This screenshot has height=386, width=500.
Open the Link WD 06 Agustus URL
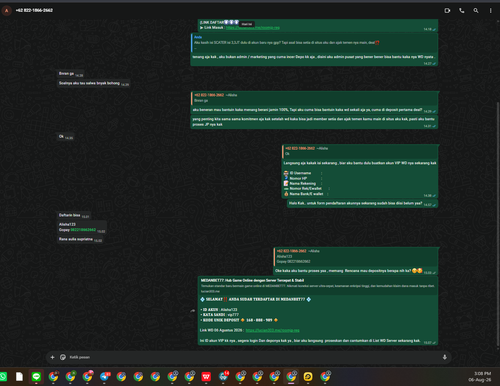tap(272, 330)
